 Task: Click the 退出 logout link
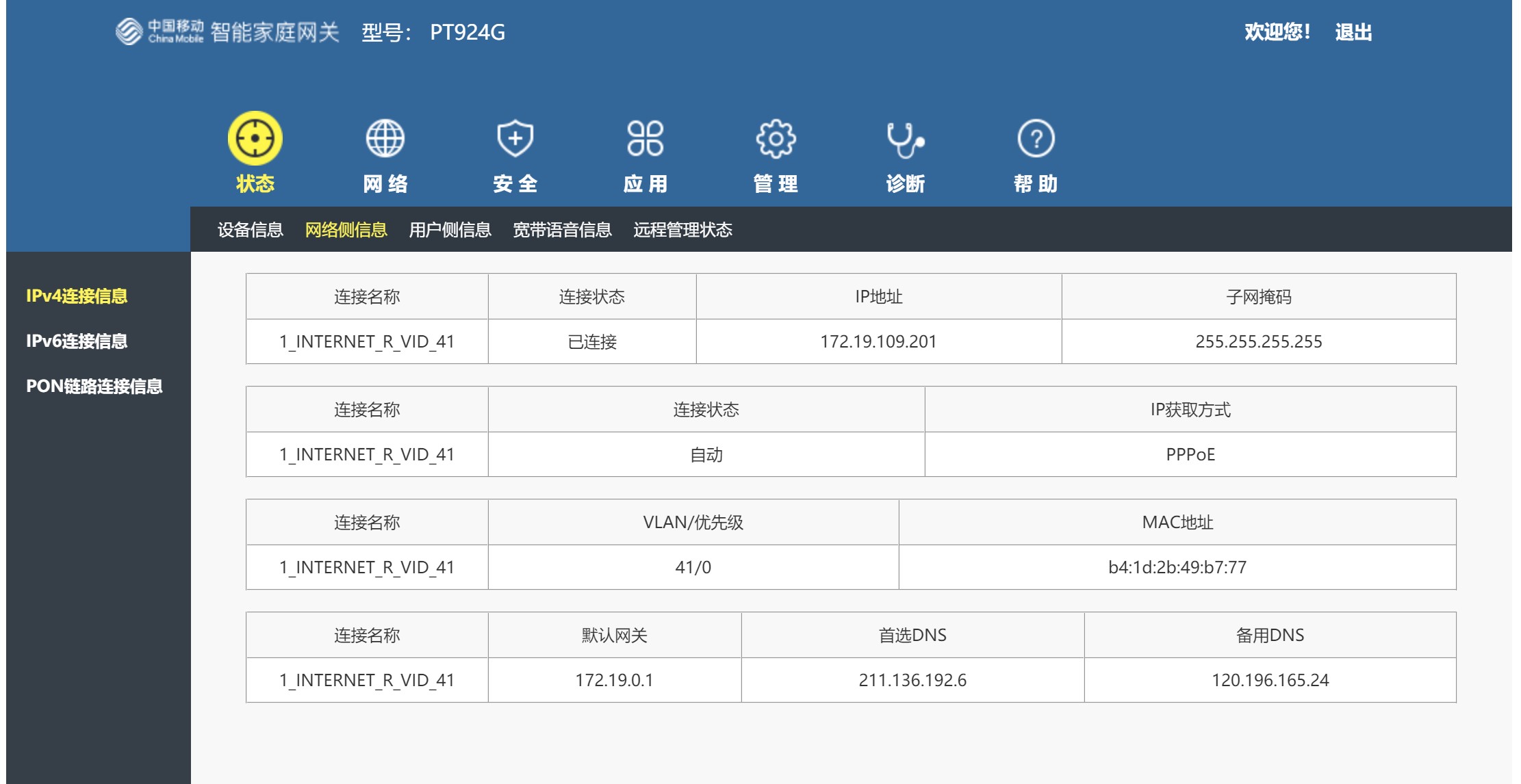[x=1353, y=32]
